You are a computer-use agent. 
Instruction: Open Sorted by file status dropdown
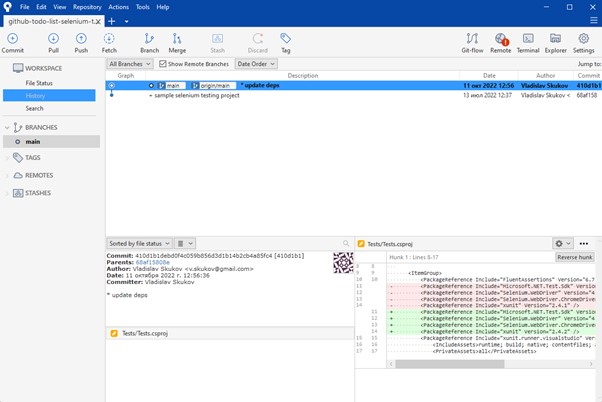tap(139, 243)
